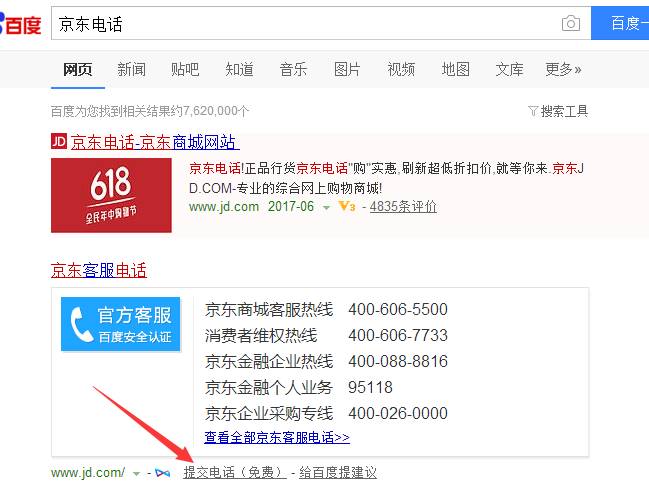The image size is (649, 493).
Task: Click the green www.jd.com URL in first result
Action: 224,206
